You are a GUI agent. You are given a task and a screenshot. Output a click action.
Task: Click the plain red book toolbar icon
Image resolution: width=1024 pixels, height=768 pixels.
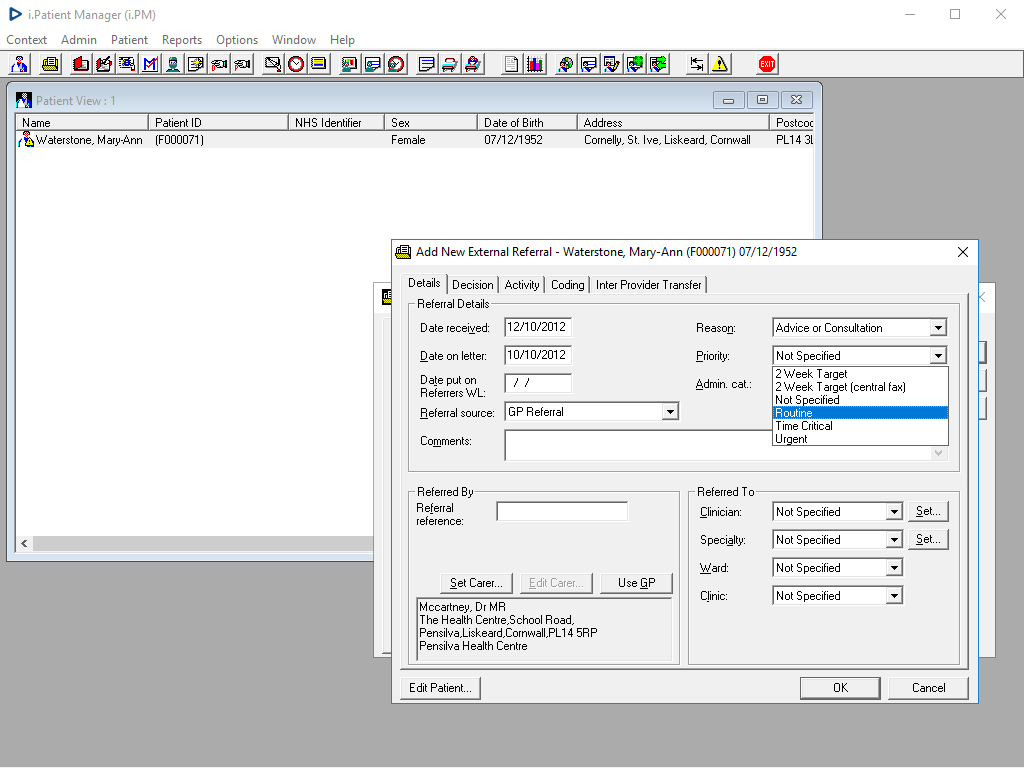[x=81, y=64]
